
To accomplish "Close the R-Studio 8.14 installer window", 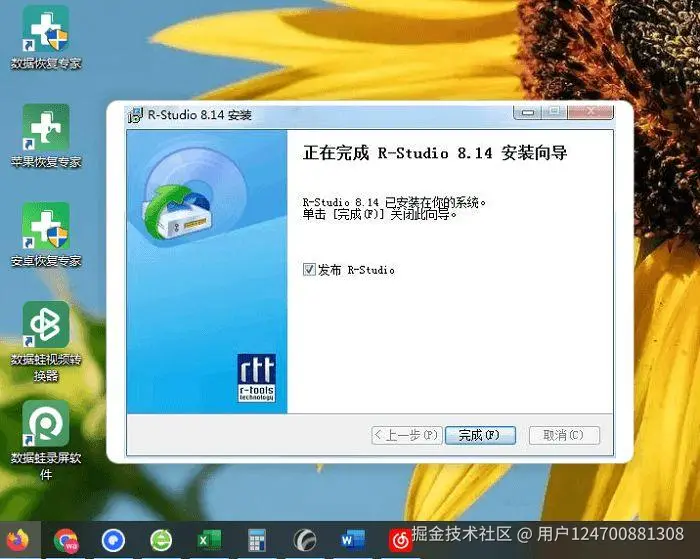I will click(x=590, y=112).
